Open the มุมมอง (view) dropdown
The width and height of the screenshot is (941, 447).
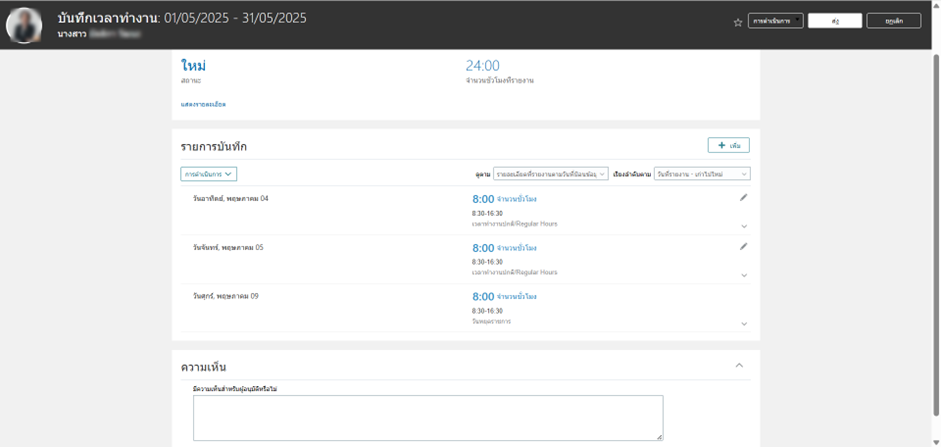pos(550,174)
